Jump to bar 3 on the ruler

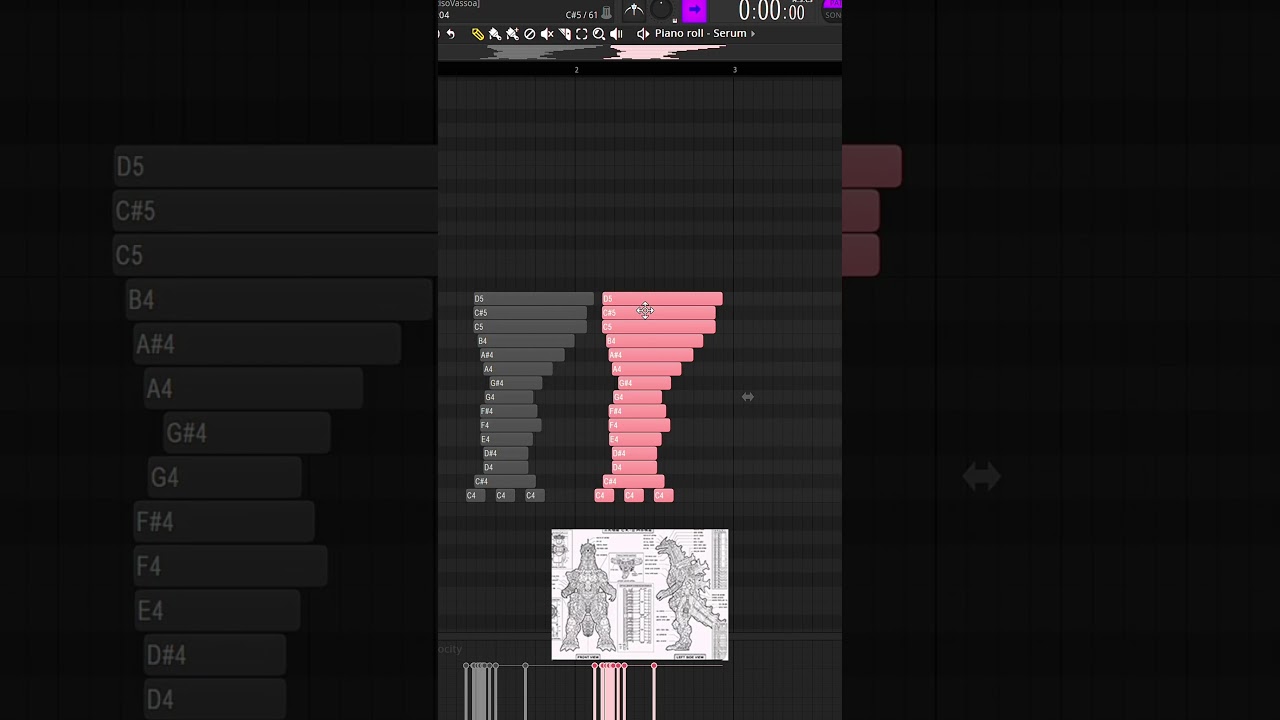pyautogui.click(x=734, y=70)
